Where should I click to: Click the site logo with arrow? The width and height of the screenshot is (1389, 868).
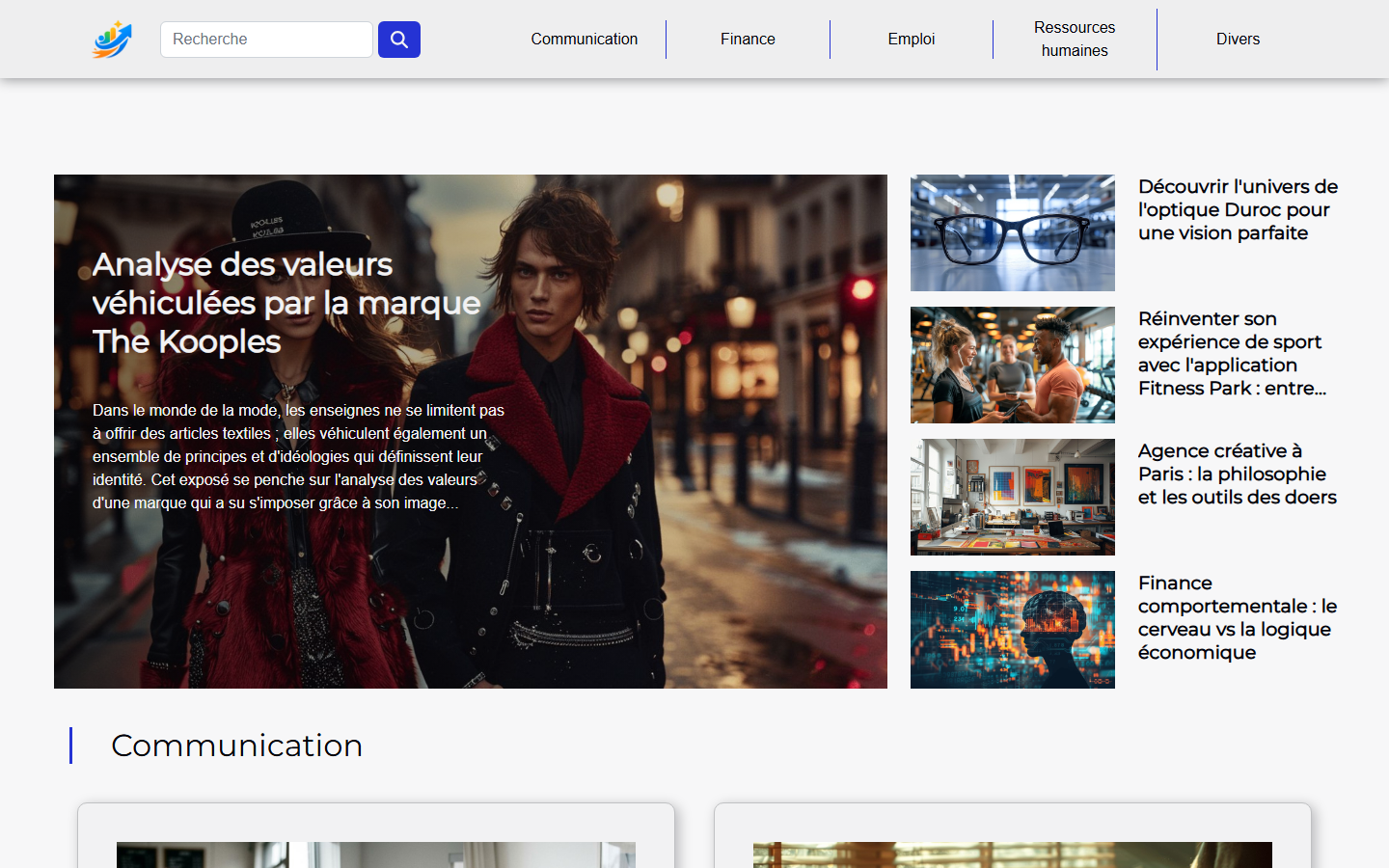[112, 40]
